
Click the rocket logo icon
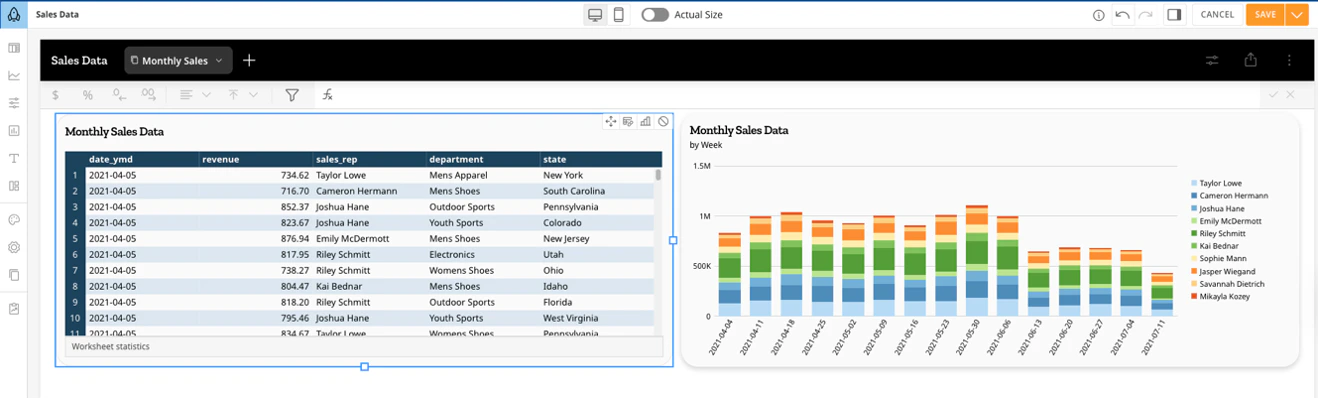click(x=14, y=15)
